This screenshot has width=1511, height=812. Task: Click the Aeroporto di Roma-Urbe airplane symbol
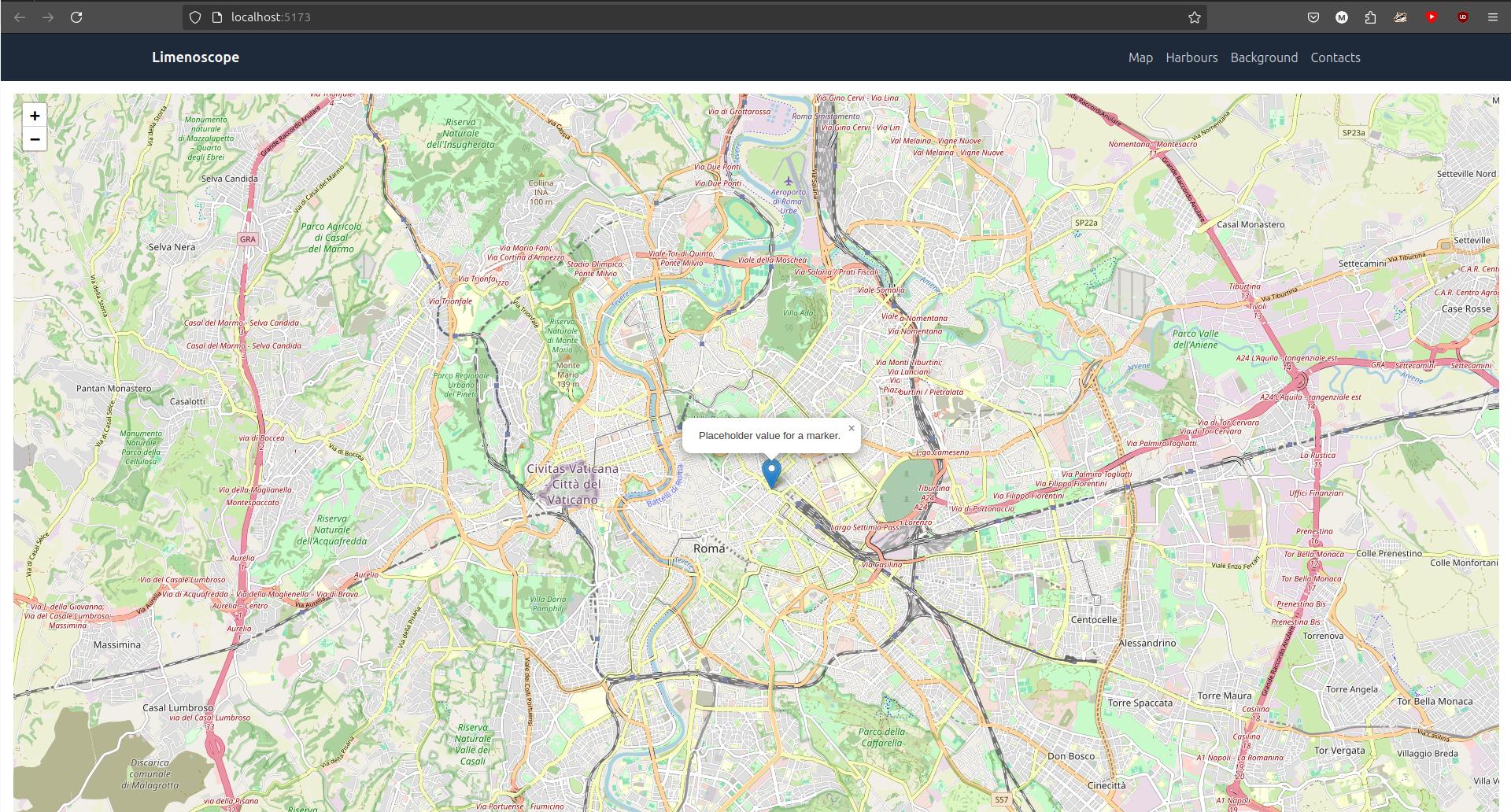tap(788, 182)
